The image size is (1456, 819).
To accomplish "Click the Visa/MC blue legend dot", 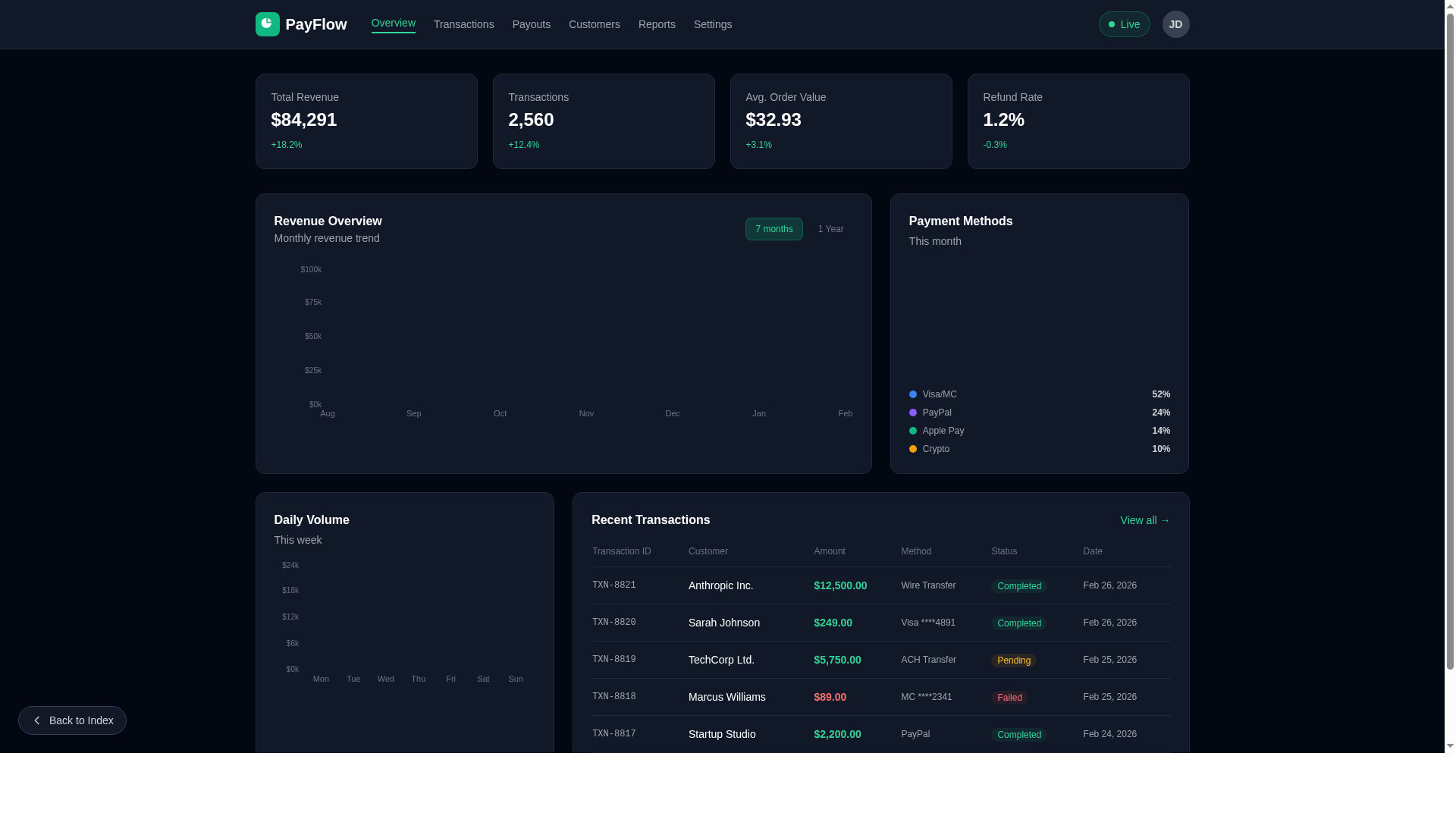I will tap(912, 394).
